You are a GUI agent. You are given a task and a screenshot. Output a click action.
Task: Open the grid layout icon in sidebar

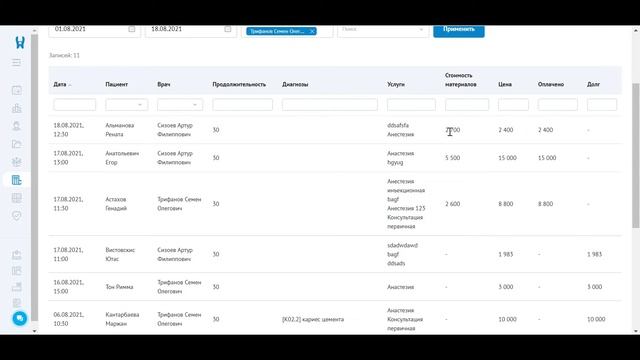16,198
